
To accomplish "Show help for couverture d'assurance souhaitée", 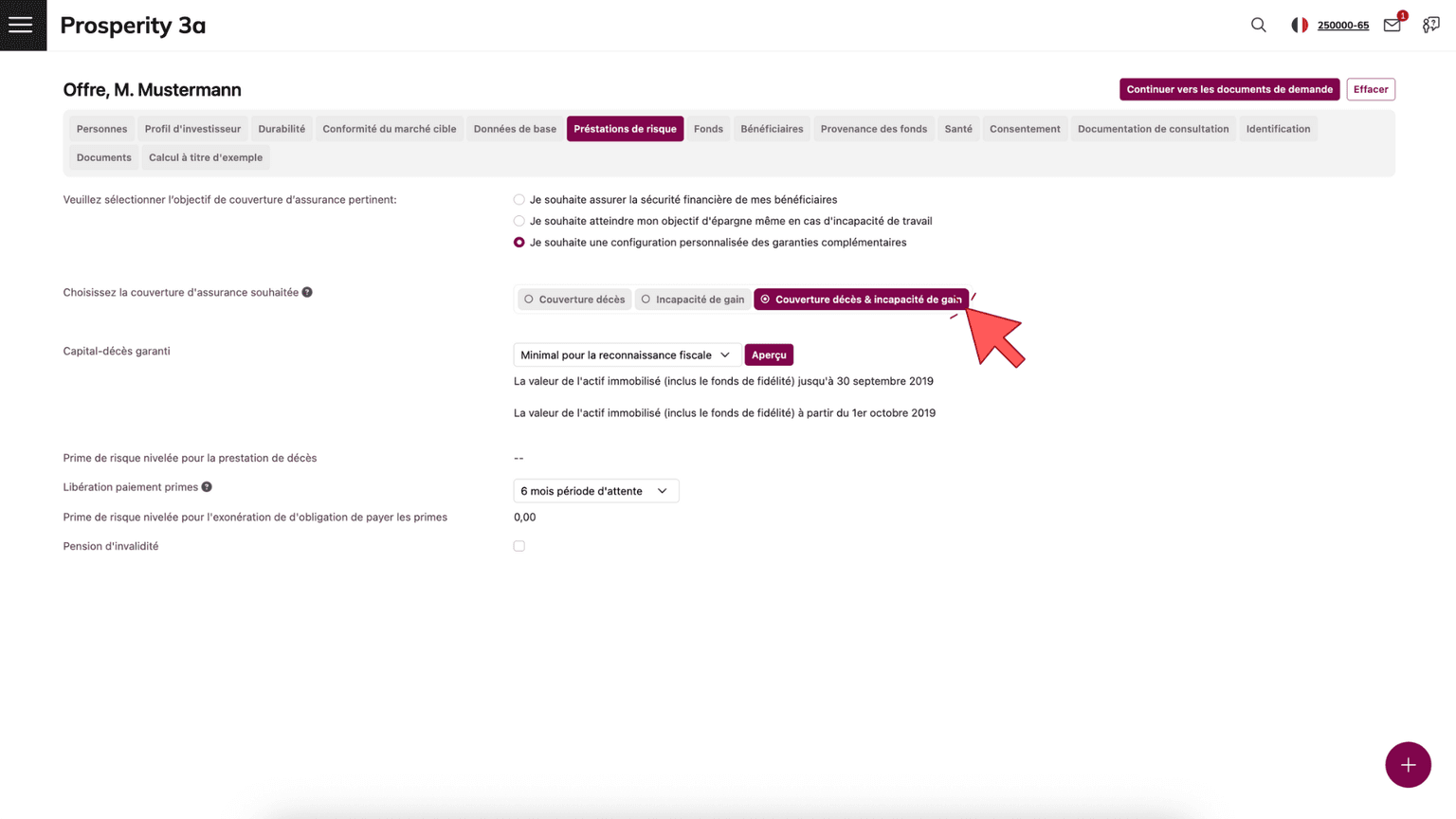I will coord(307,292).
